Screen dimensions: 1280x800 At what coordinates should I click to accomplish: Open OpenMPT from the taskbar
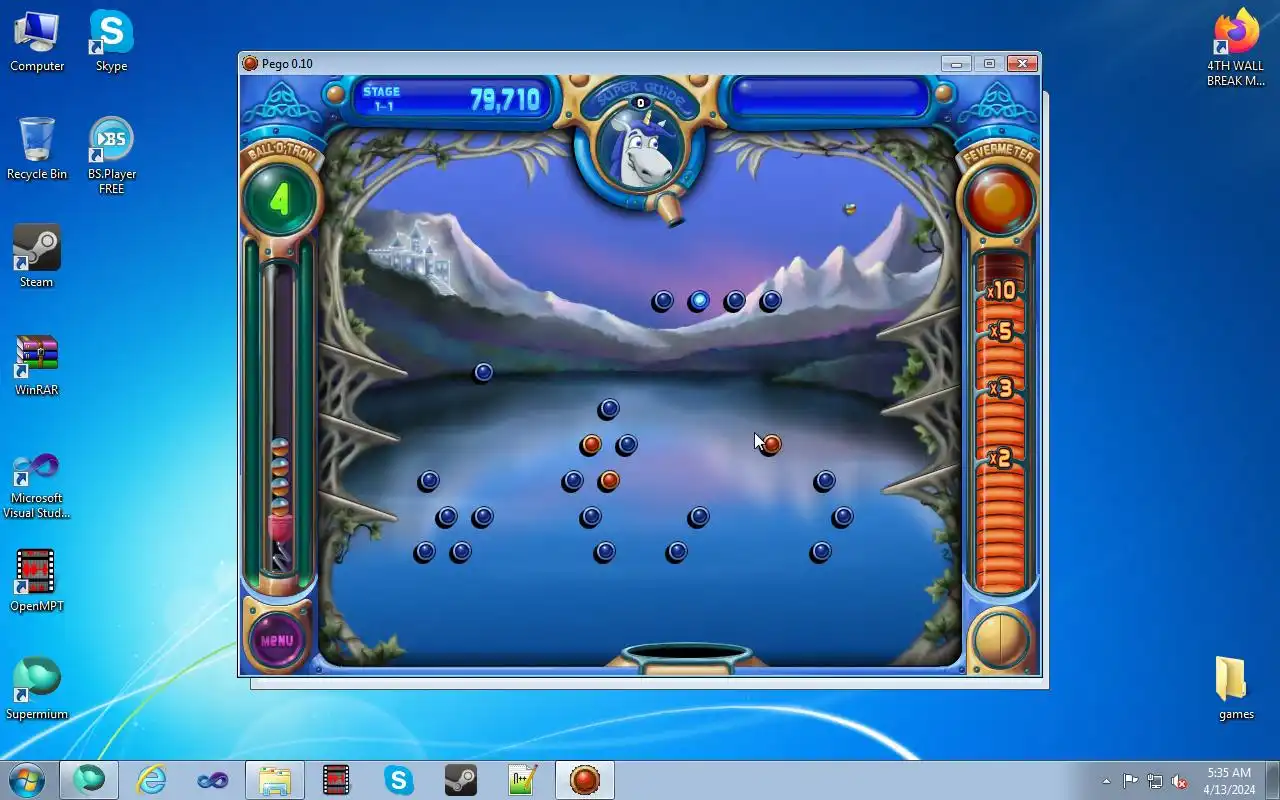pos(337,780)
